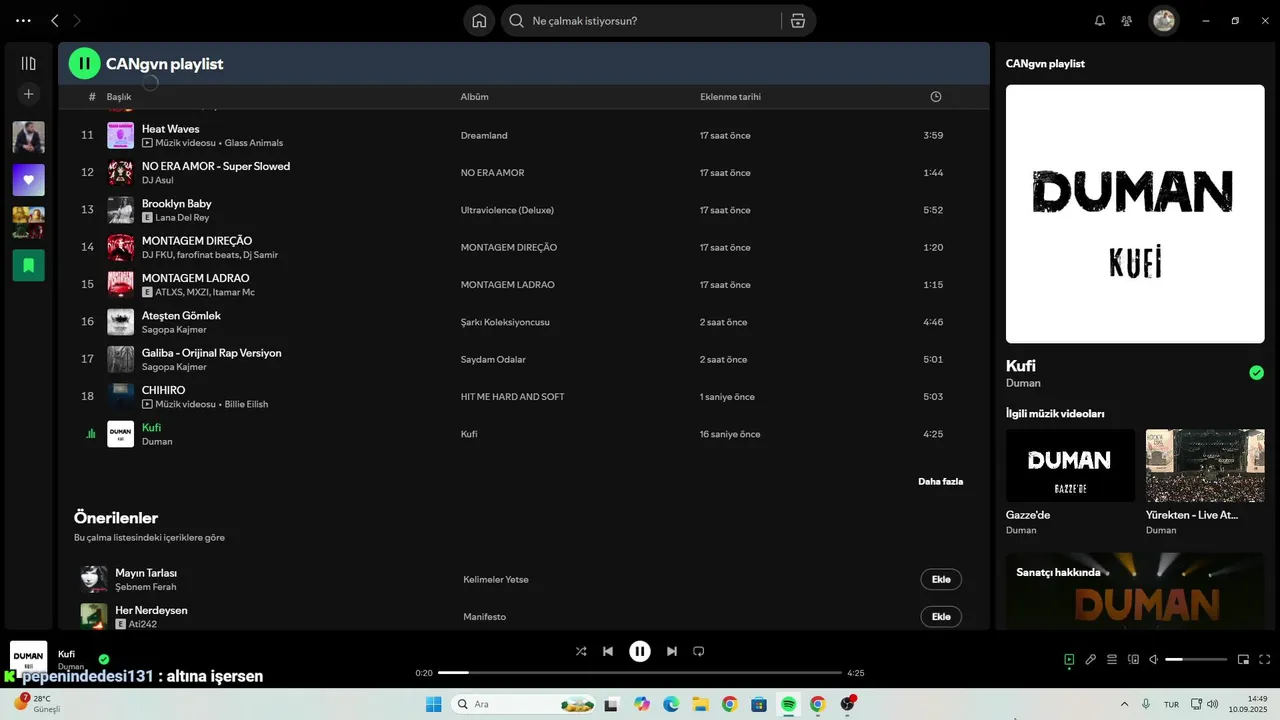
Task: Show lyrics with microphone icon
Action: click(x=1091, y=660)
